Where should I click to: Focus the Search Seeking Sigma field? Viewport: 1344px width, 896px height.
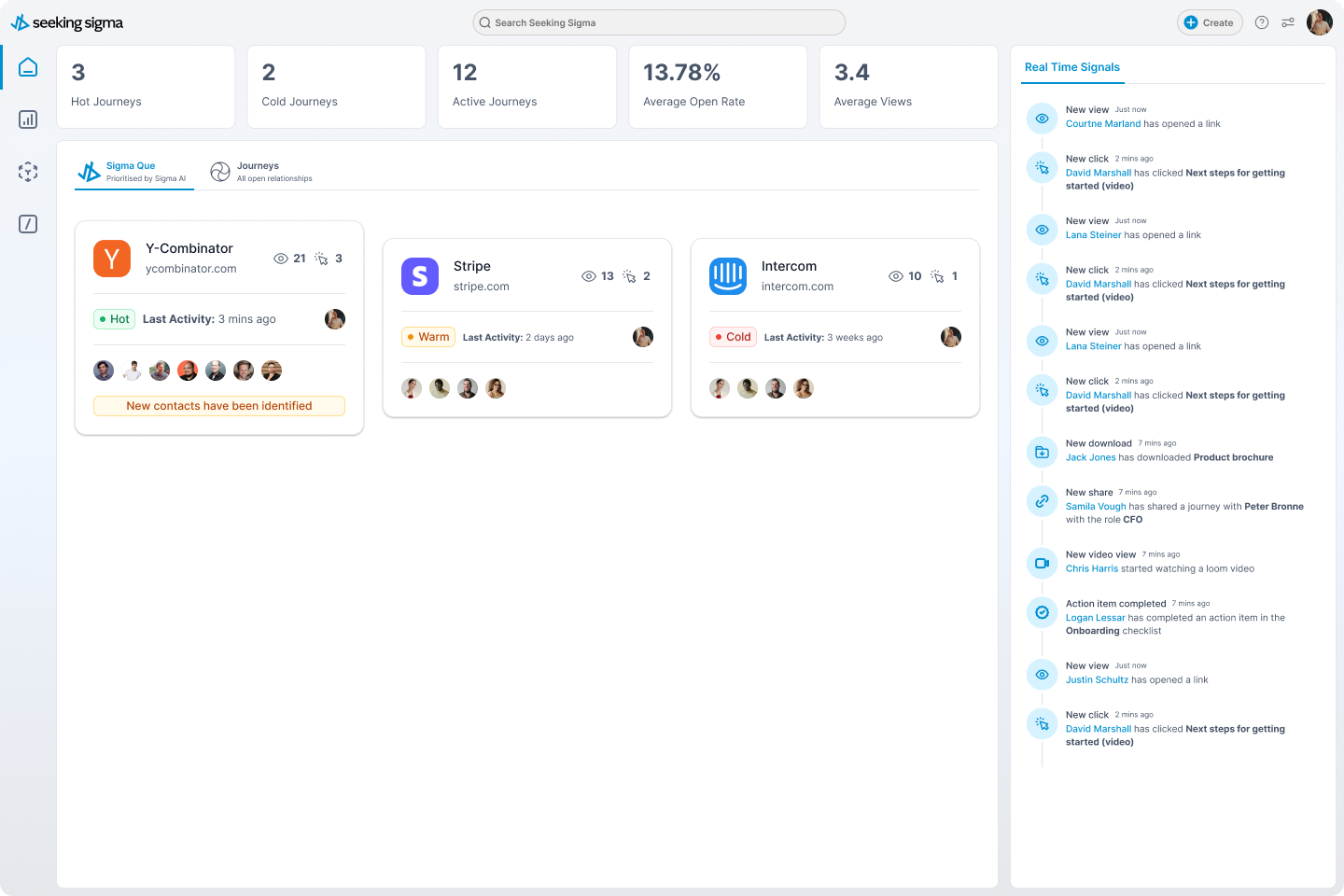click(659, 22)
